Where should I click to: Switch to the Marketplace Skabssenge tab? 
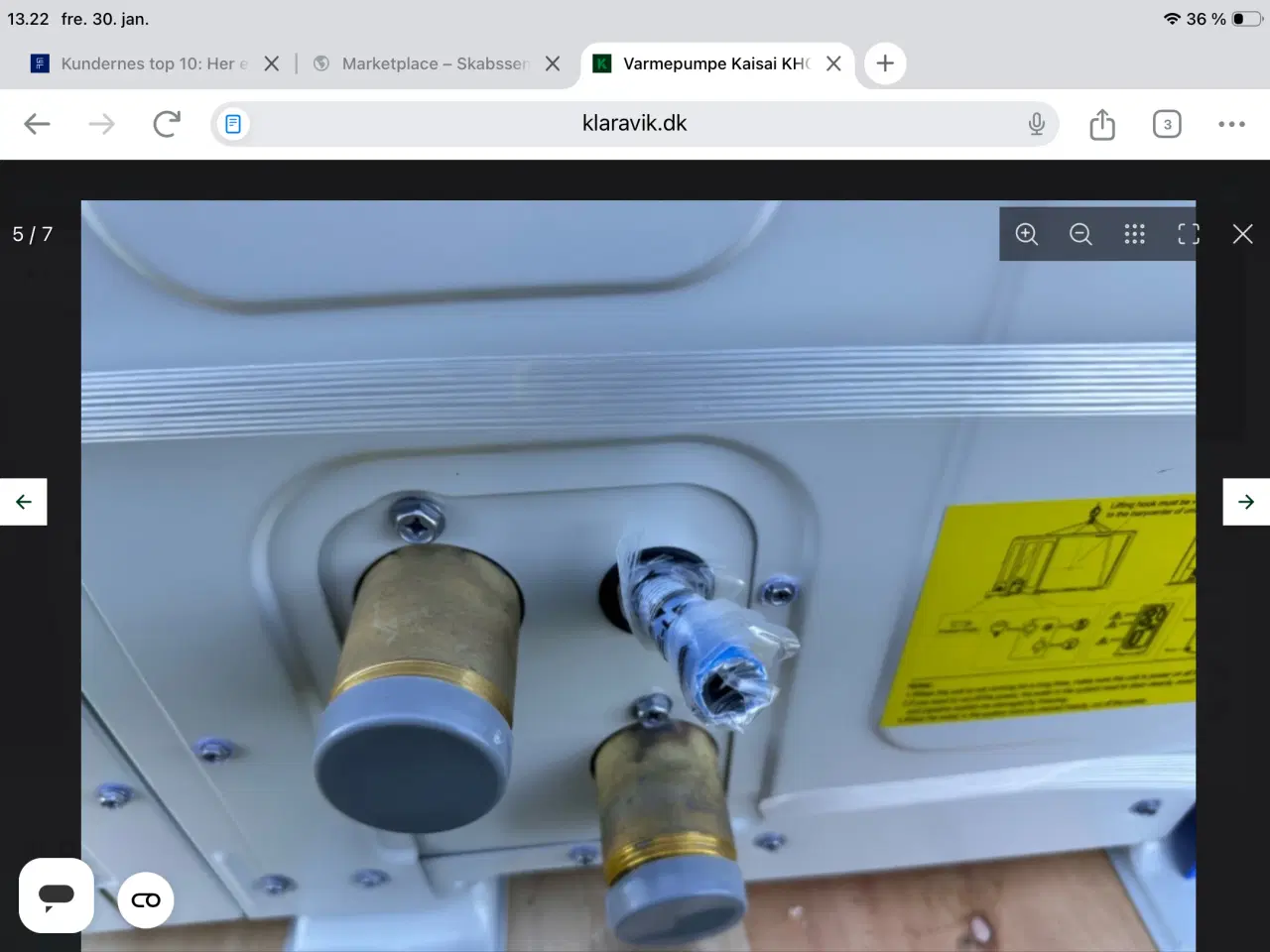427,62
